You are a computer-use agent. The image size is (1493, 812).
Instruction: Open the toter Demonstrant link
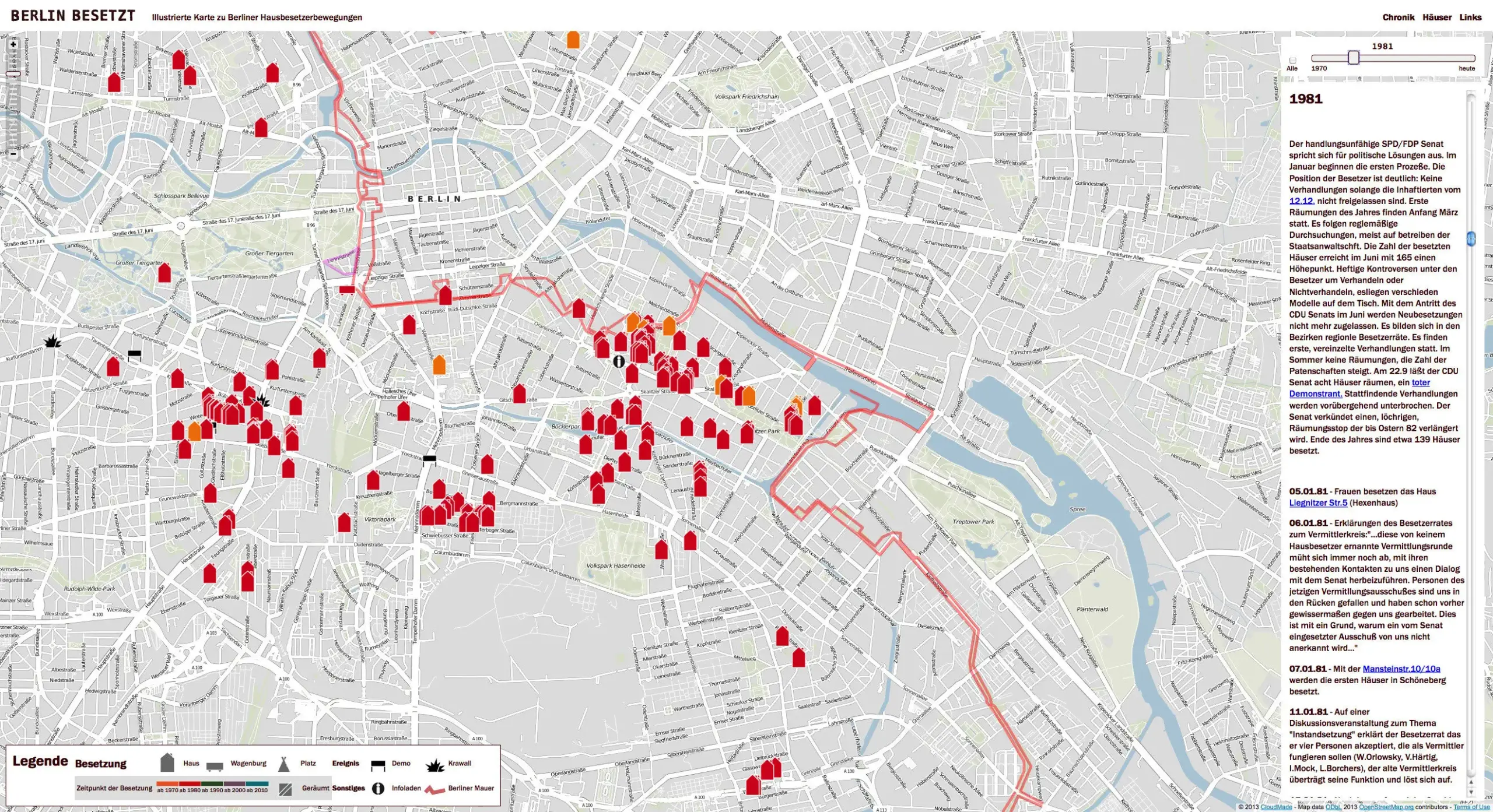(1420, 383)
